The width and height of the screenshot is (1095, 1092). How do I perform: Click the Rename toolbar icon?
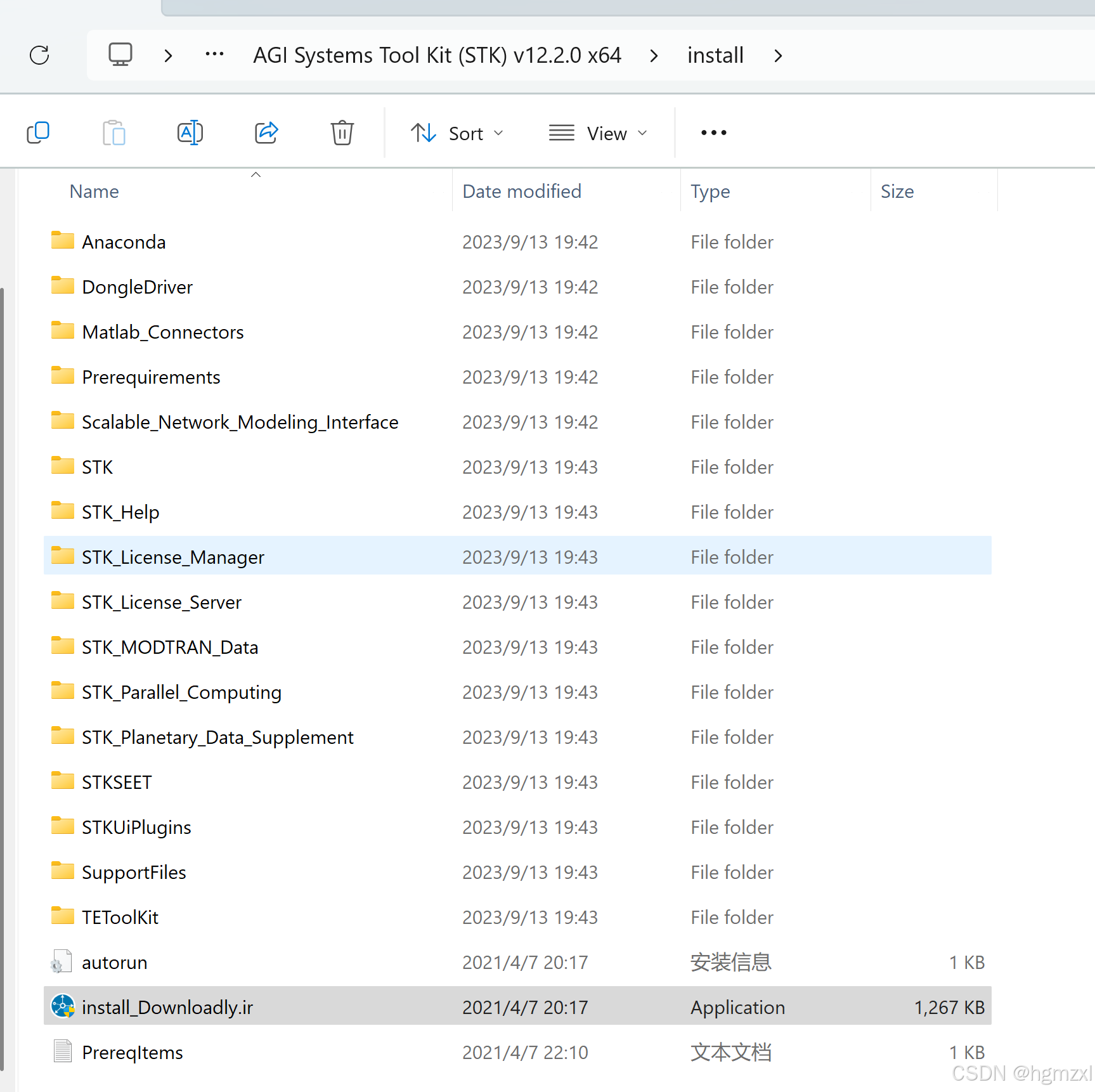190,133
